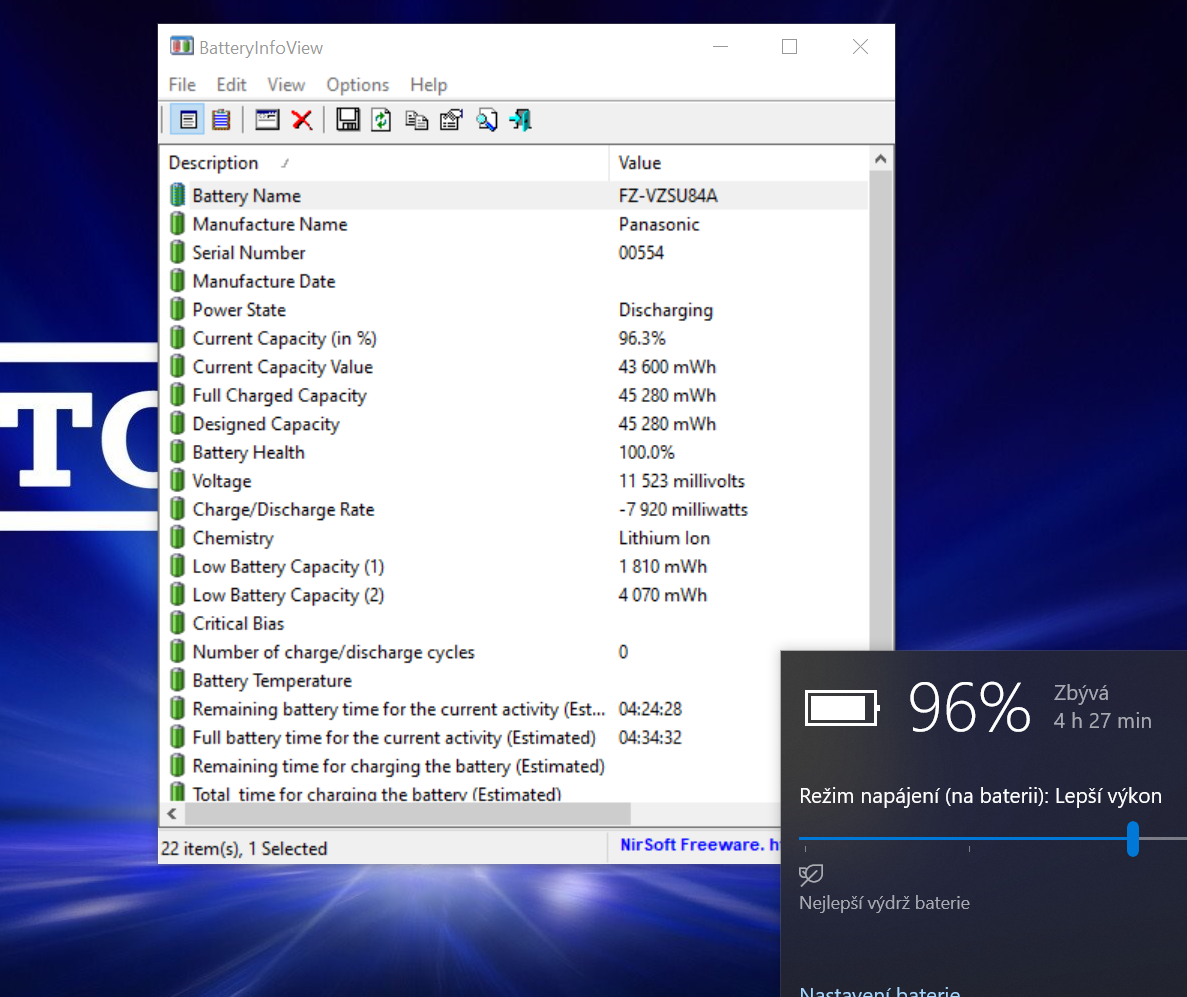Click the power mode slider handle
The height and width of the screenshot is (997, 1187).
(x=1133, y=838)
